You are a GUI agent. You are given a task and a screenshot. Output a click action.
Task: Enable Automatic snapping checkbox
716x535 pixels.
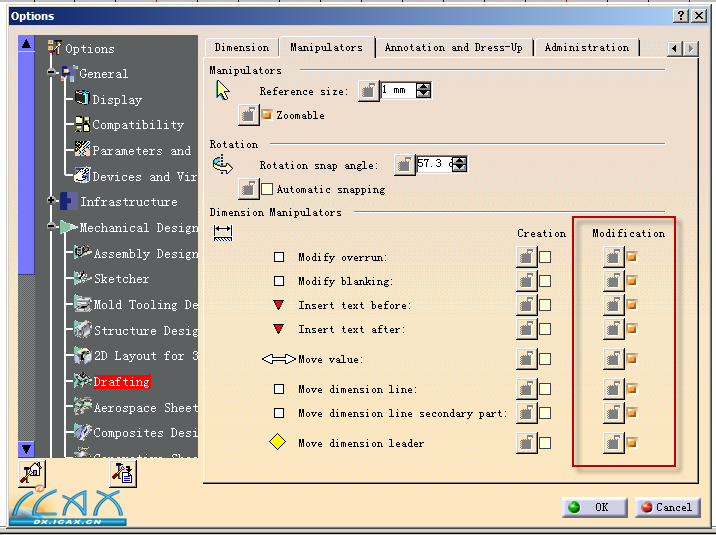click(267, 189)
